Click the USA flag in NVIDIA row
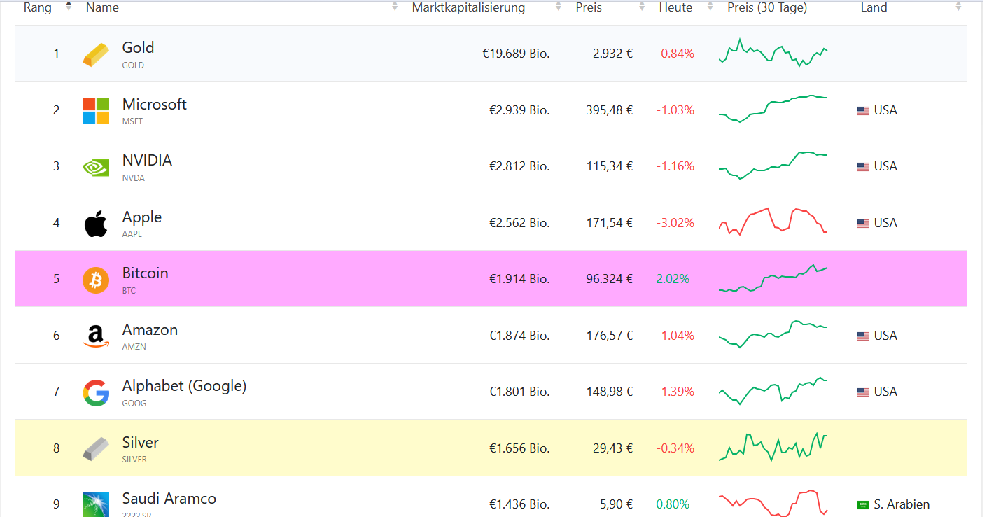This screenshot has width=983, height=517. pos(863,167)
